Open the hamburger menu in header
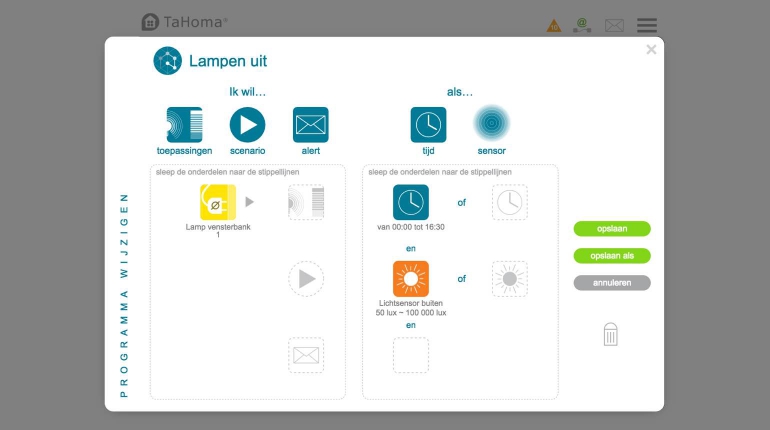 tap(647, 25)
